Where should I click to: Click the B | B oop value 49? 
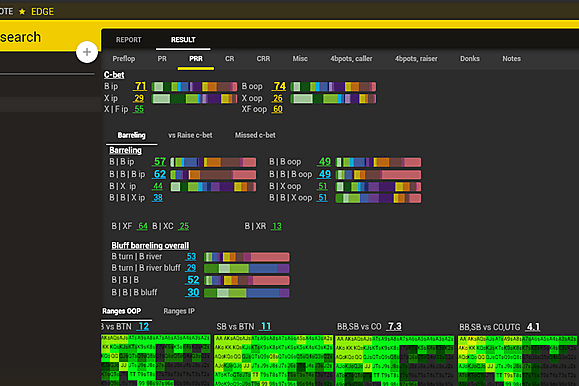325,162
